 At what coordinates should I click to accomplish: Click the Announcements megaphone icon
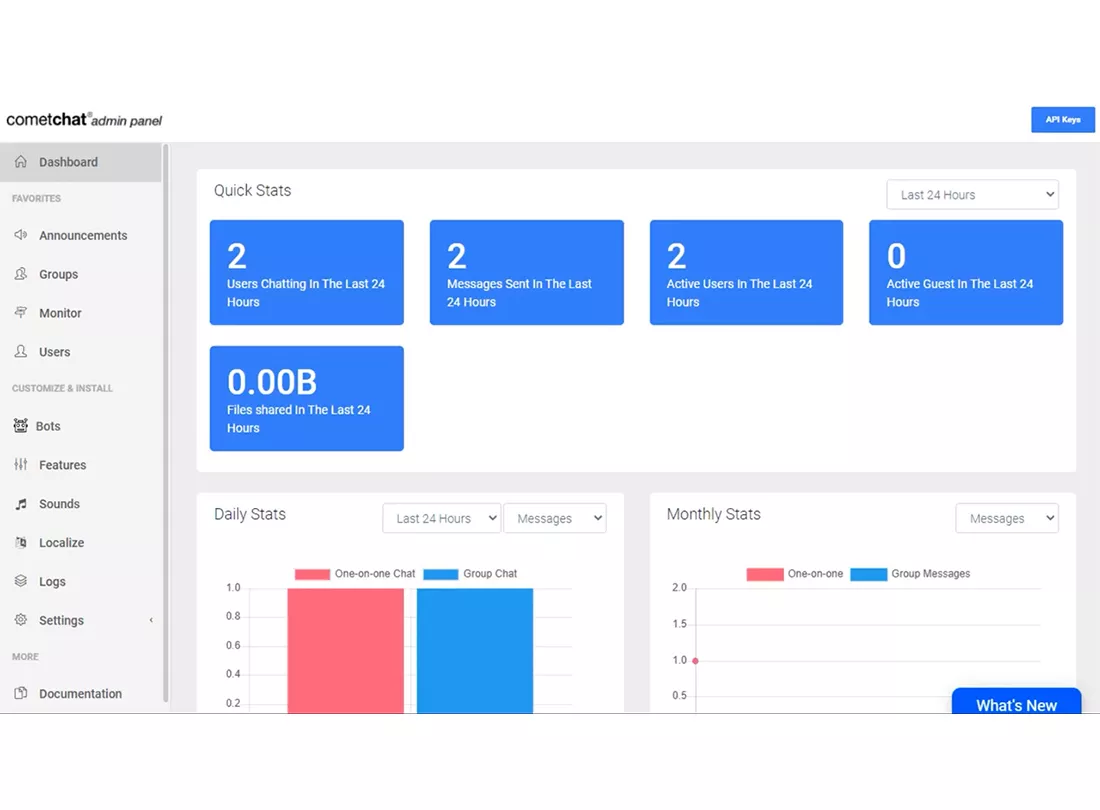21,236
